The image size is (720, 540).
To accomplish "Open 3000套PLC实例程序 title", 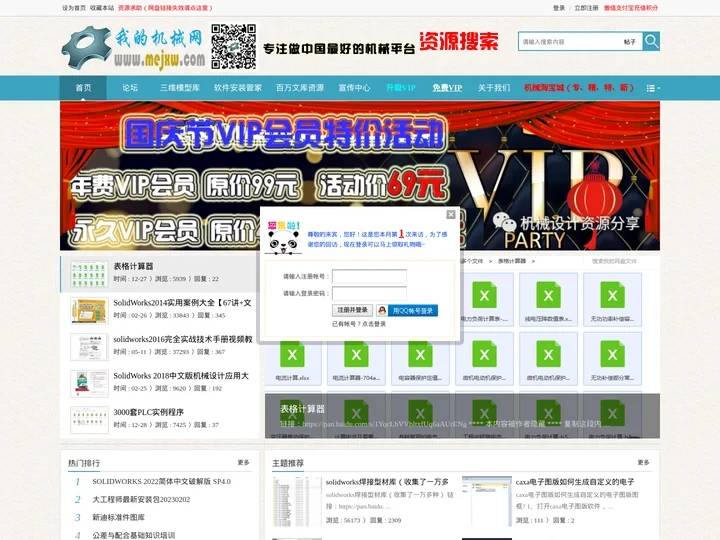I will pos(148,412).
